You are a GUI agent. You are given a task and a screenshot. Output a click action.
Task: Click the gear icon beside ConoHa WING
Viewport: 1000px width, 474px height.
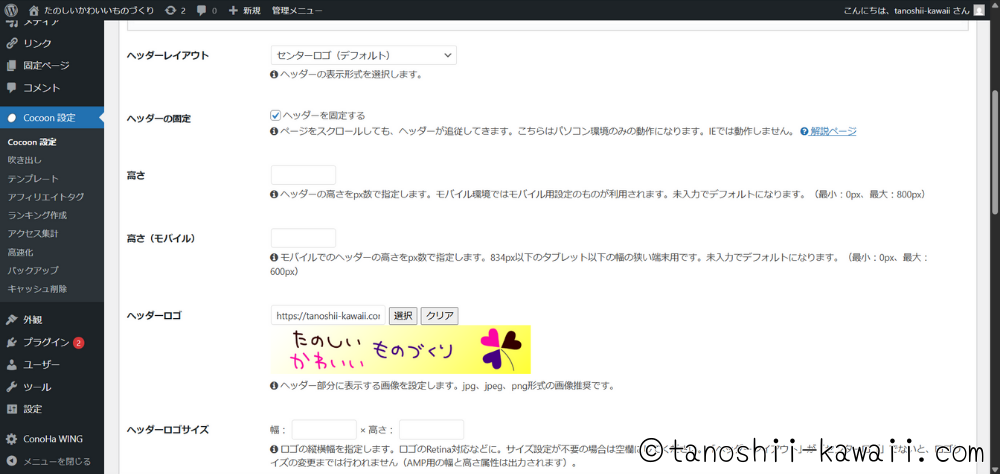(11, 440)
